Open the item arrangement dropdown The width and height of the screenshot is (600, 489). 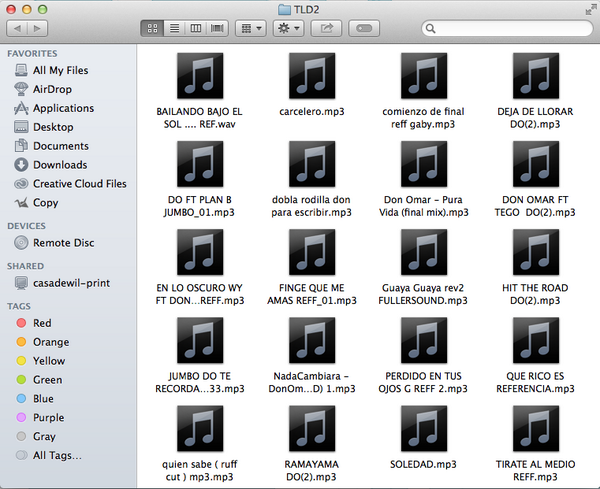click(251, 29)
